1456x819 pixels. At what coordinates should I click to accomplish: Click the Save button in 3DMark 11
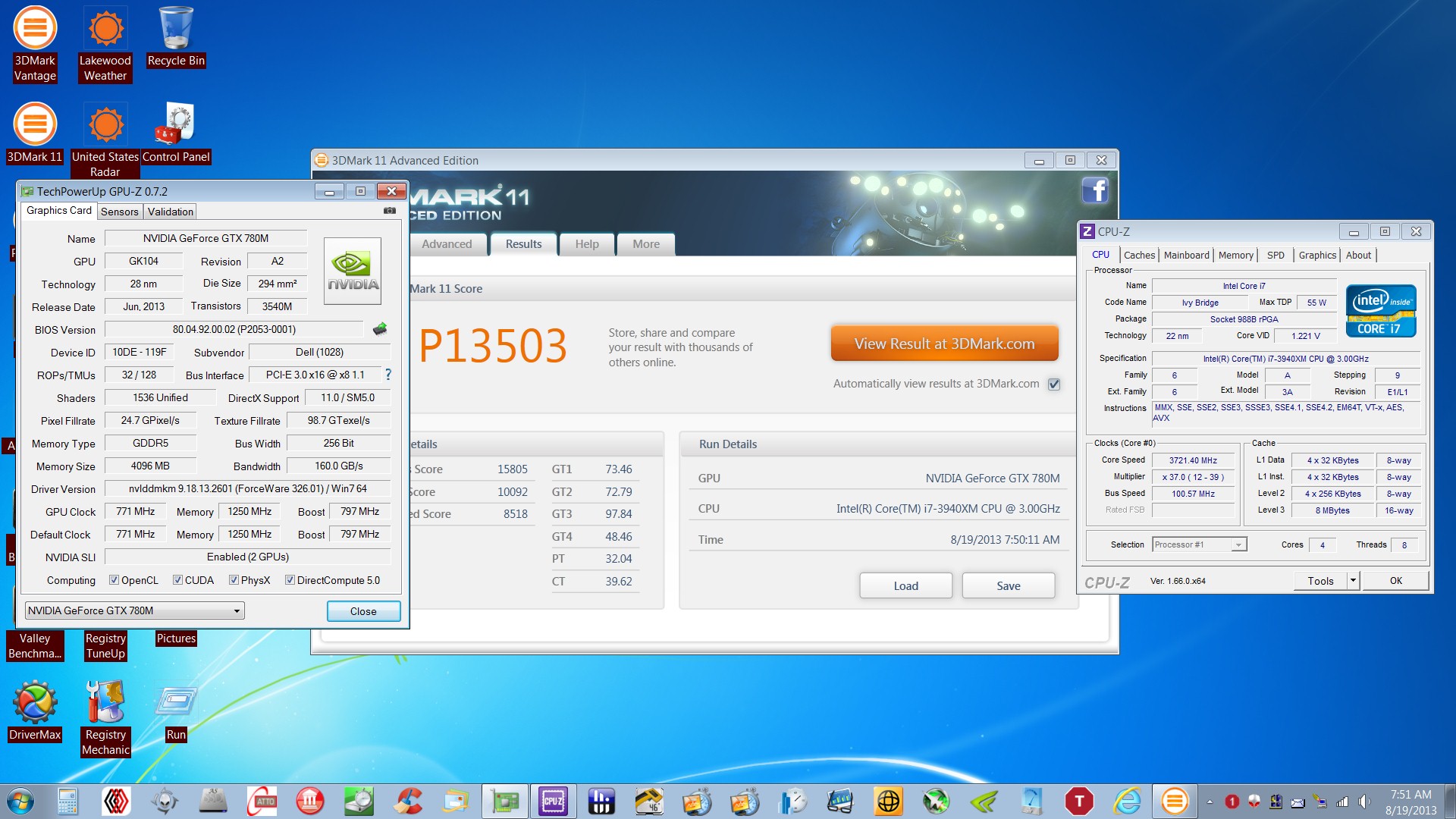pyautogui.click(x=1009, y=585)
